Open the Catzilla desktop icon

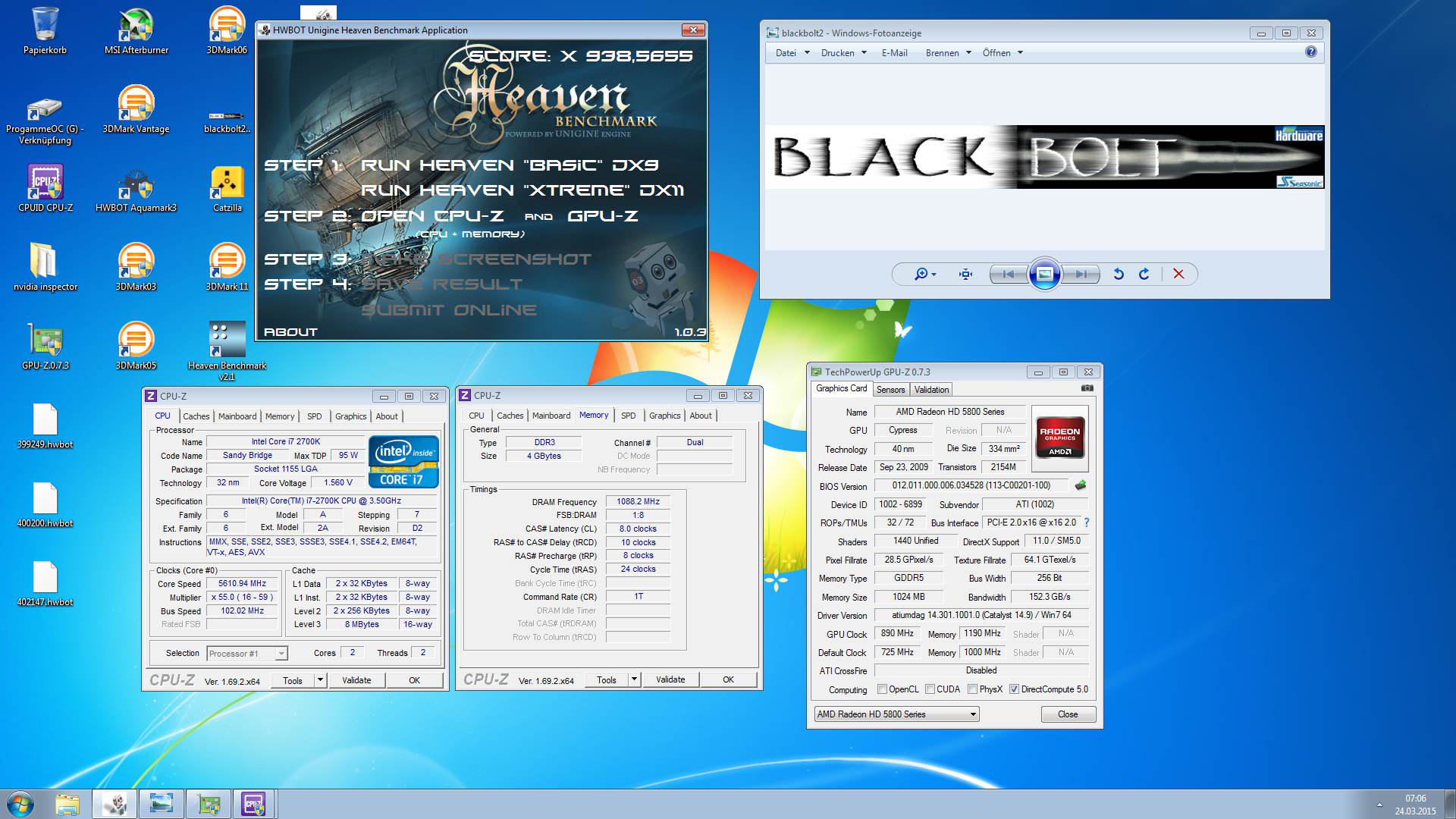[x=227, y=188]
